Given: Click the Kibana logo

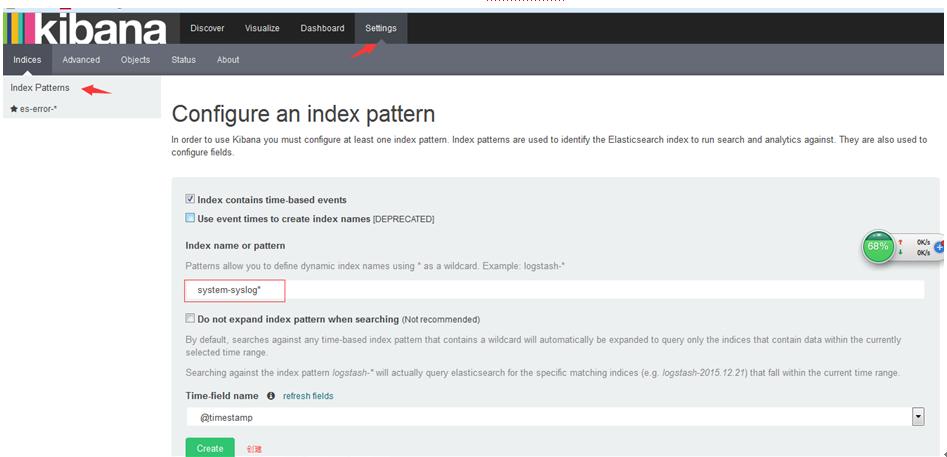Looking at the screenshot, I should [x=85, y=28].
